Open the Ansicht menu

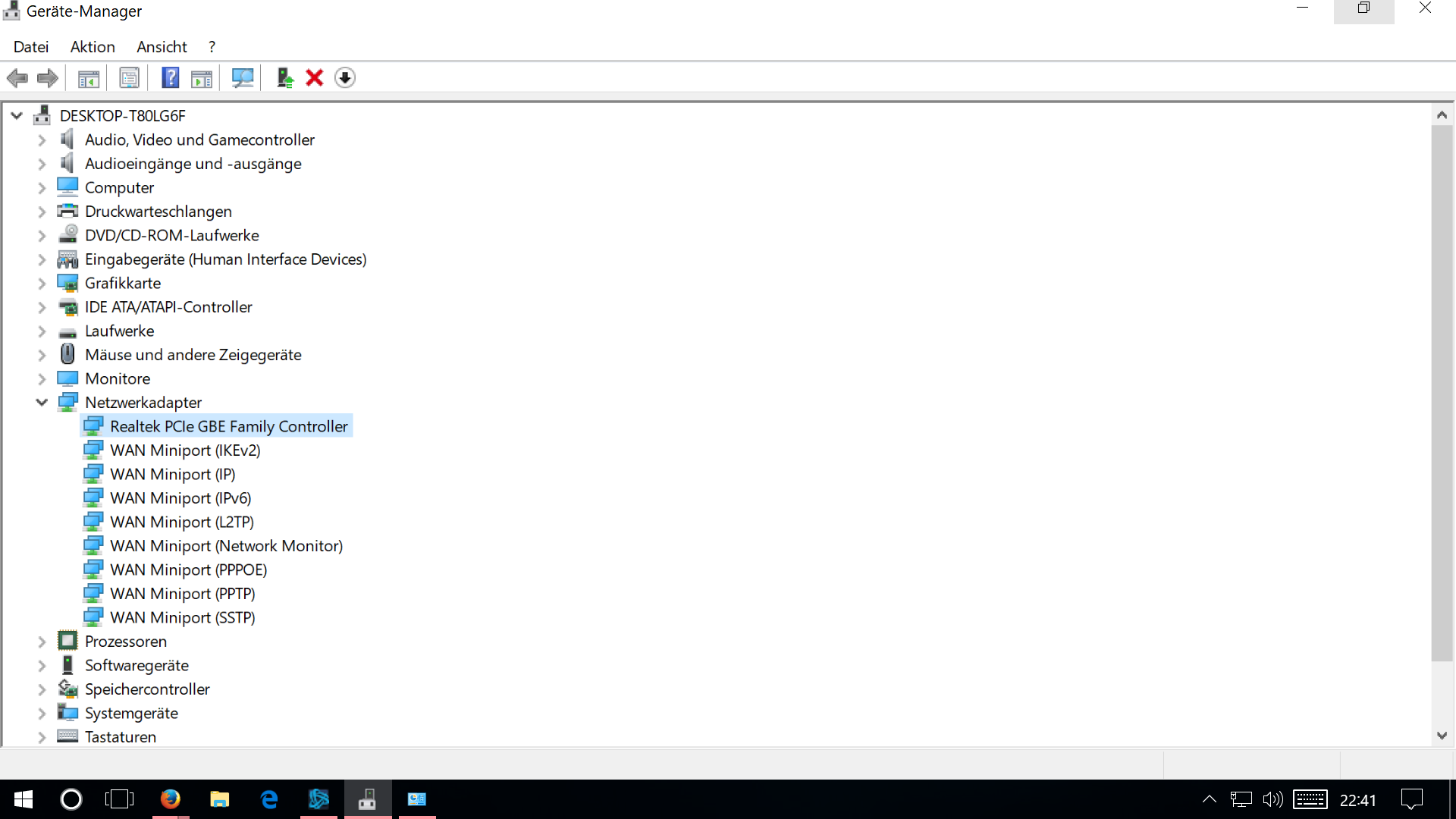162,47
